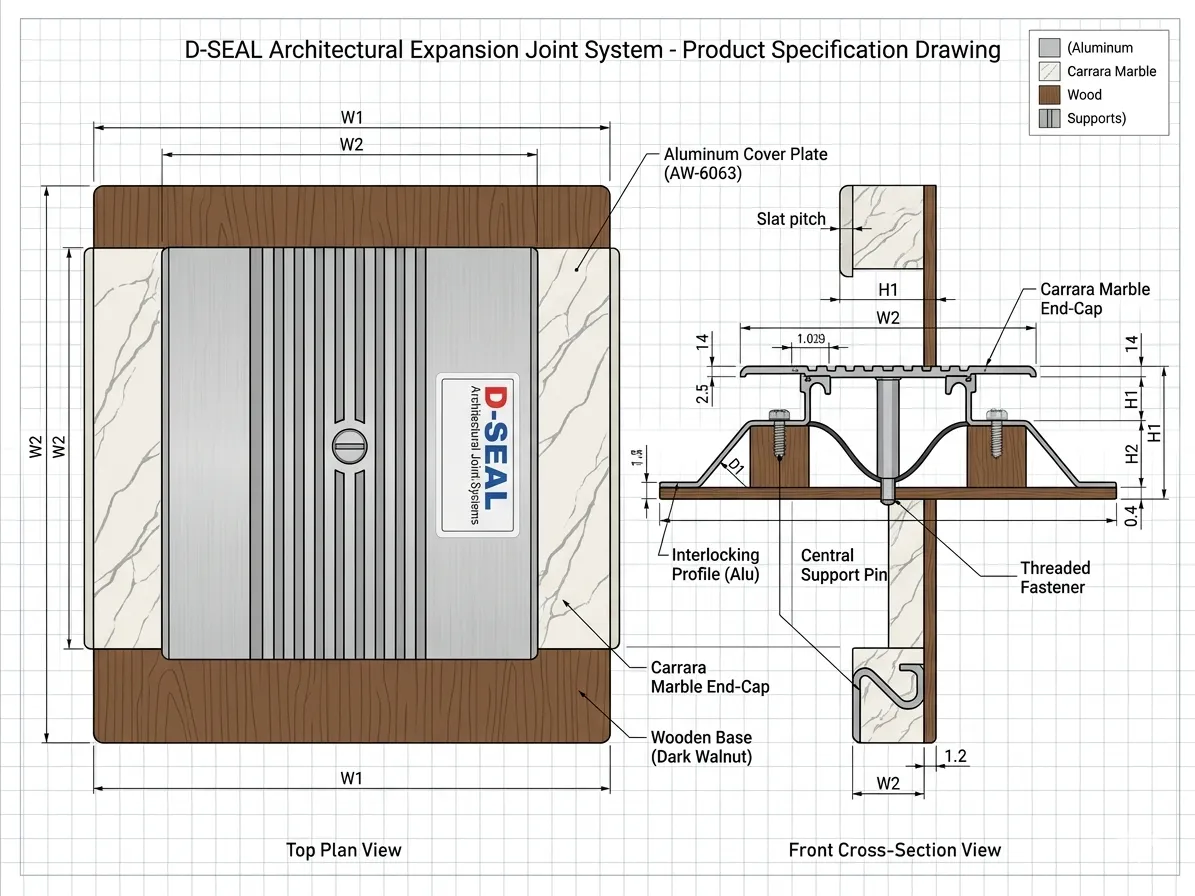1195x896 pixels.
Task: Click the 1.2 dimension value
Action: 956,756
